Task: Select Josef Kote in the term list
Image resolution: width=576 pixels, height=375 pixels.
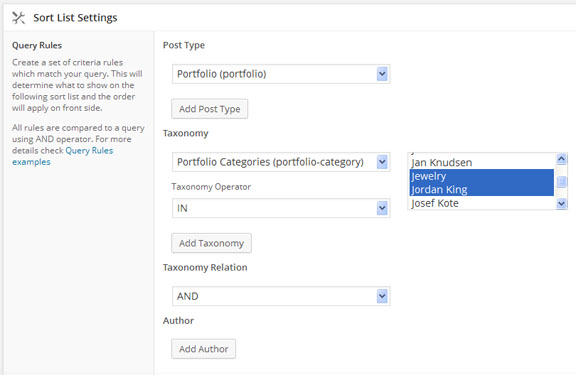Action: [x=482, y=203]
